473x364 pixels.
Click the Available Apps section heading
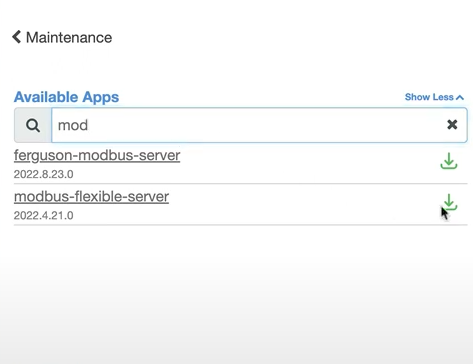tap(66, 97)
